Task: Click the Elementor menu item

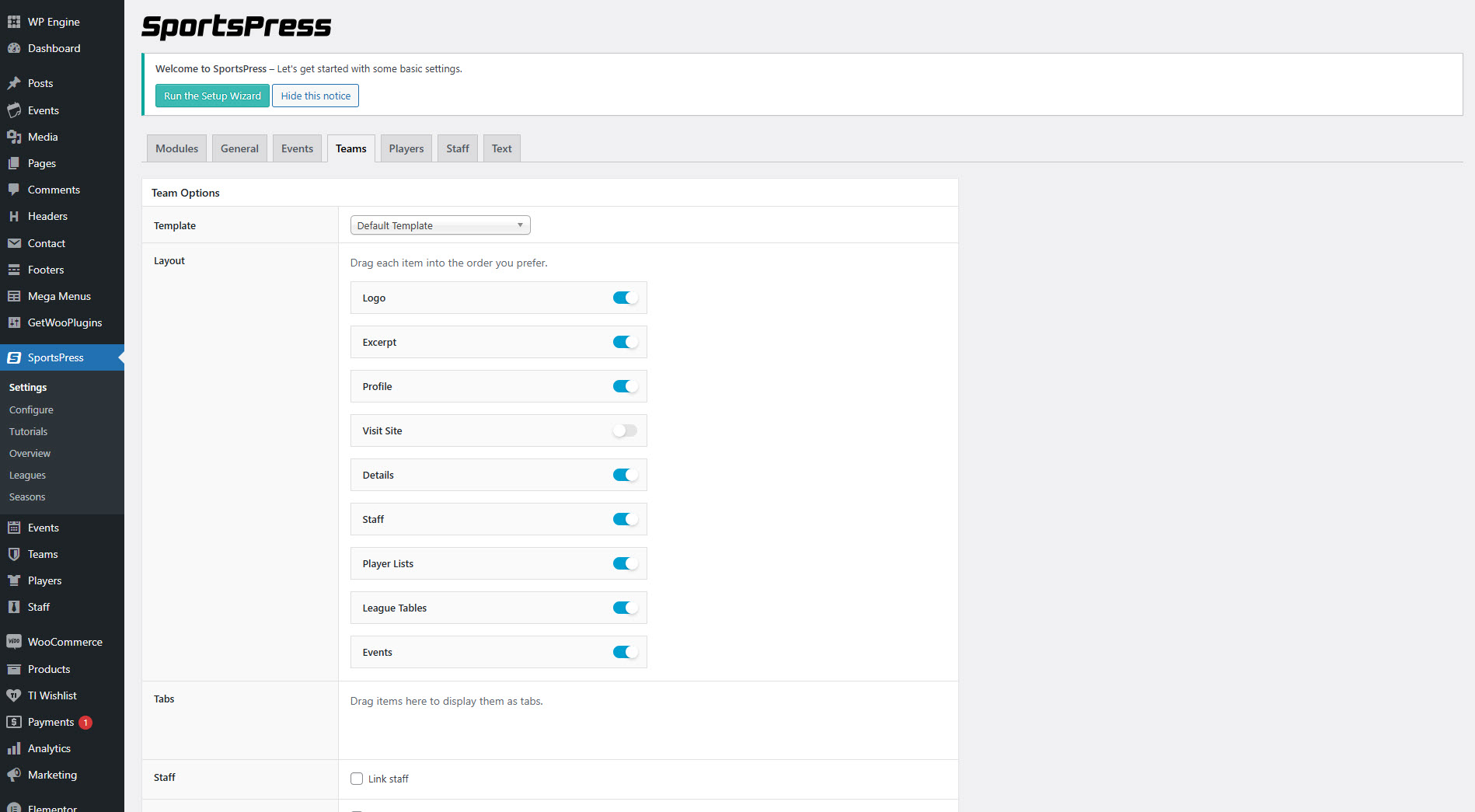Action: pyautogui.click(x=52, y=807)
